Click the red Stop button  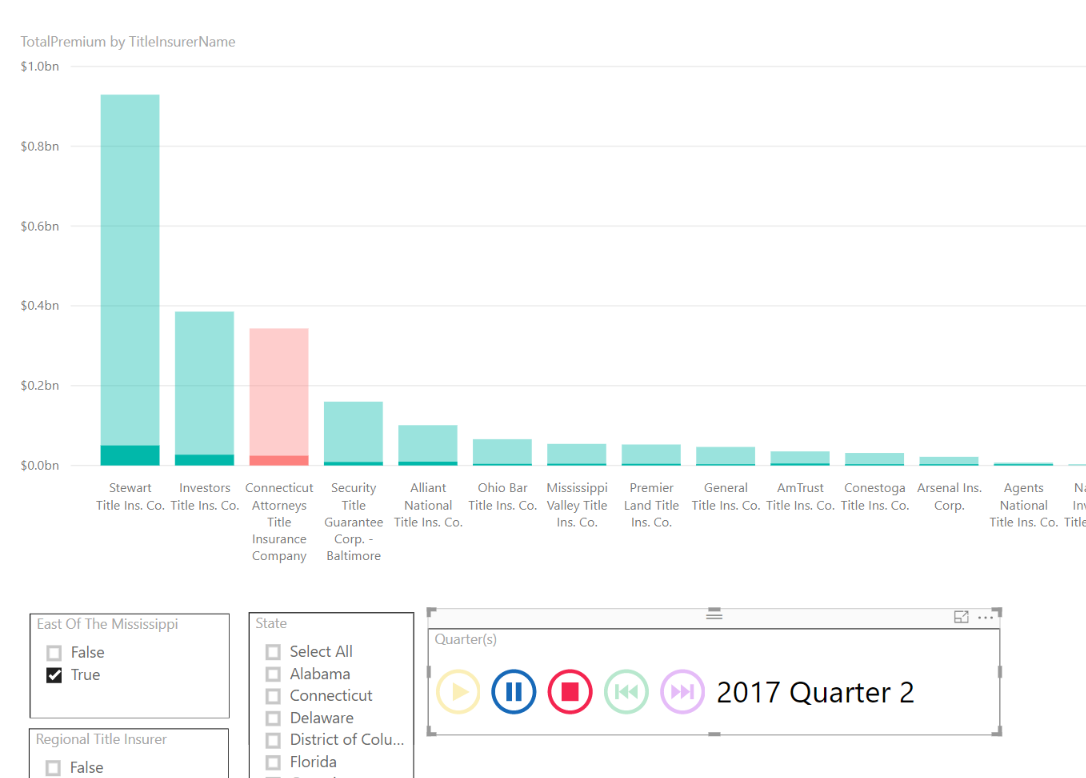(570, 691)
